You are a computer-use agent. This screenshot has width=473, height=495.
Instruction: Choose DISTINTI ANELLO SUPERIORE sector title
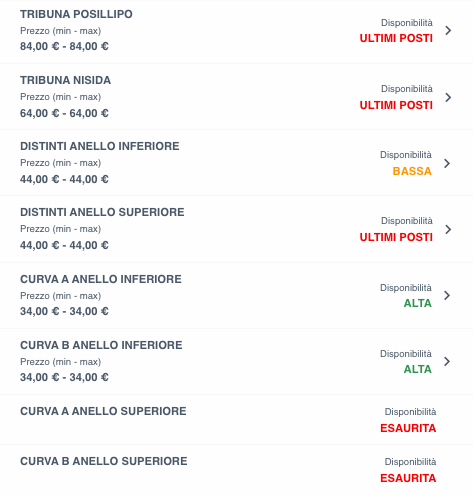click(x=102, y=212)
